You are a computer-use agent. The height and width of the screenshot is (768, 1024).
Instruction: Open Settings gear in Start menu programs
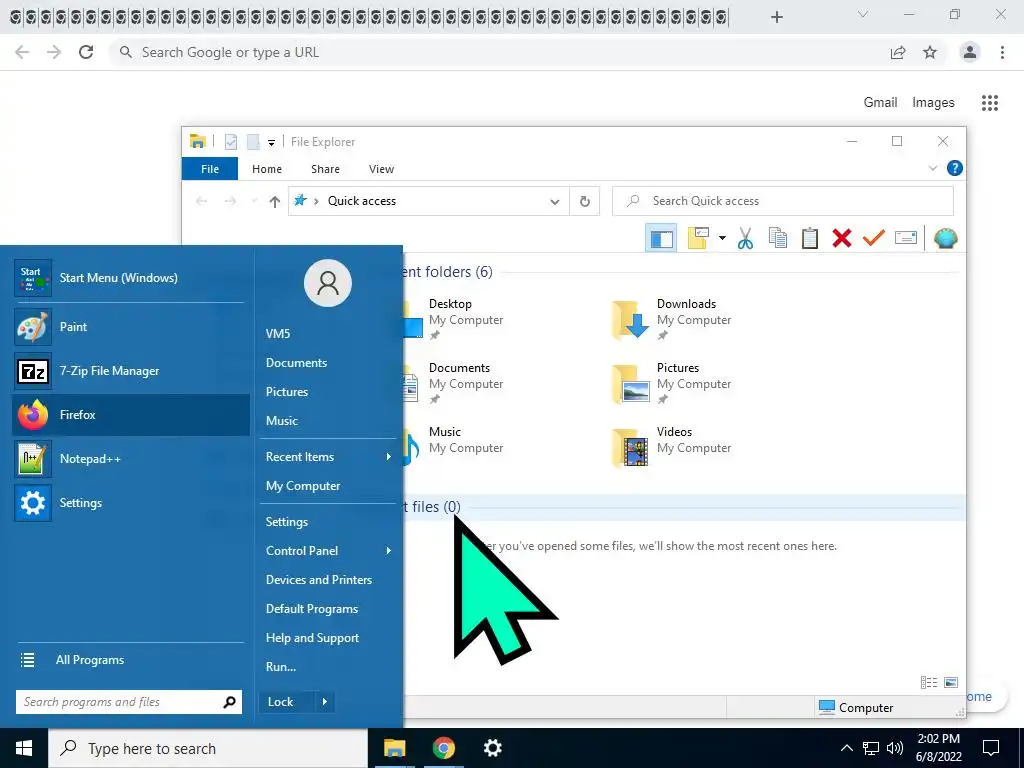pyautogui.click(x=131, y=503)
